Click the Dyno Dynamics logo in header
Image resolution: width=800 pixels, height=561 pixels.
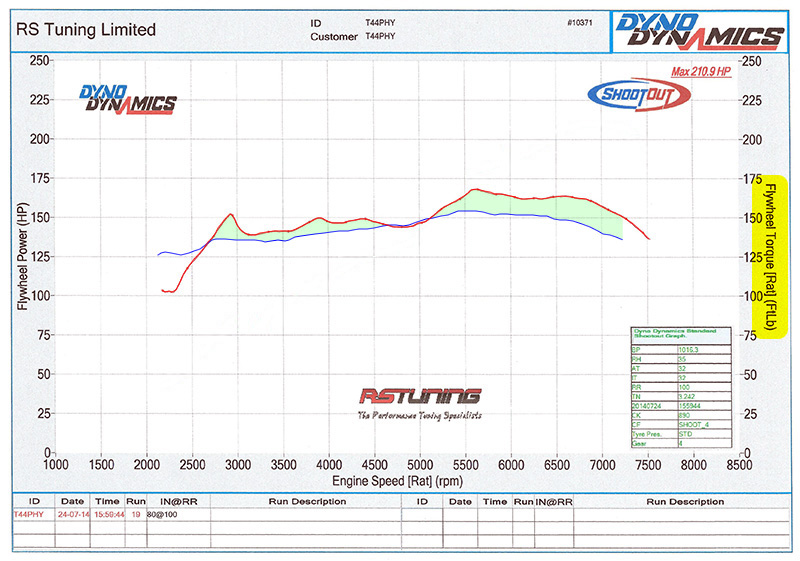coord(698,29)
